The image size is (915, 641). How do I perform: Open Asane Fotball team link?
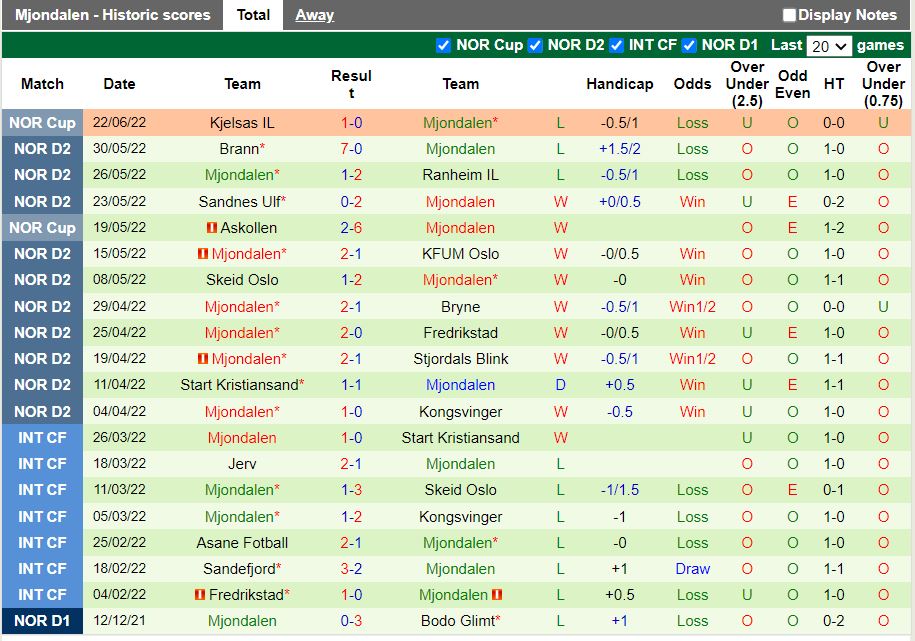(x=242, y=543)
